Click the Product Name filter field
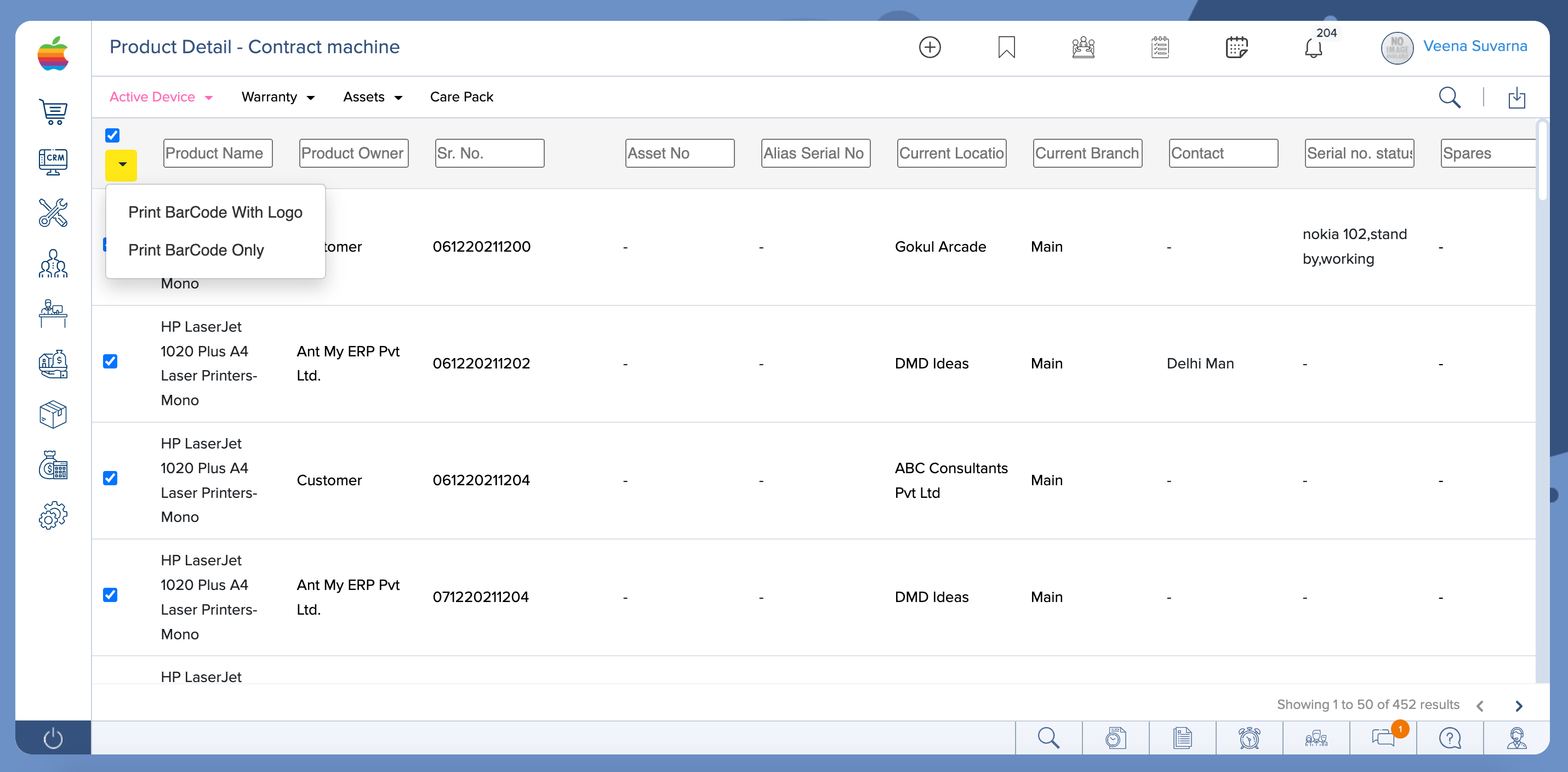This screenshot has width=1568, height=772. click(218, 153)
